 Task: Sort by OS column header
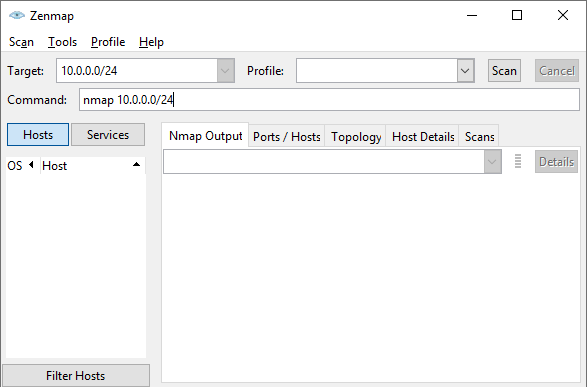(22, 165)
